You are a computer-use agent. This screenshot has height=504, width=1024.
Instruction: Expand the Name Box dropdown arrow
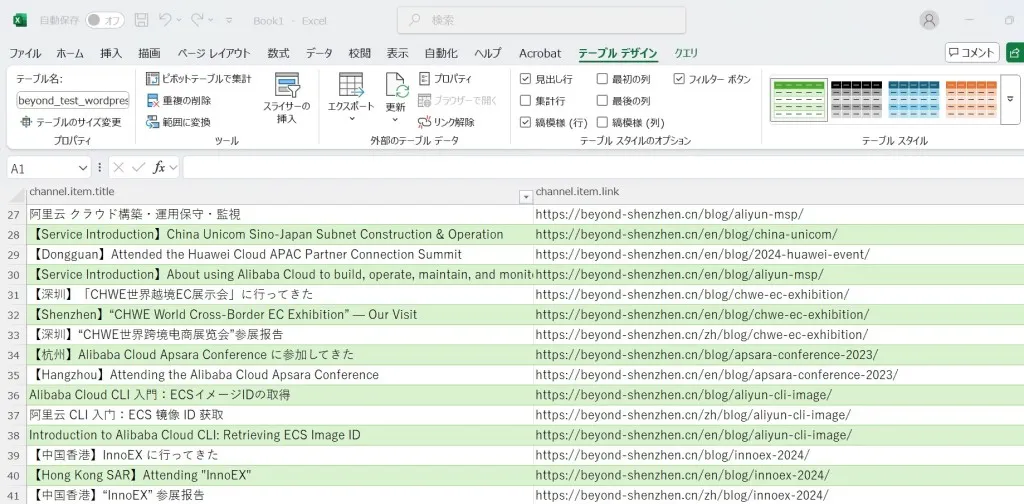[82, 168]
